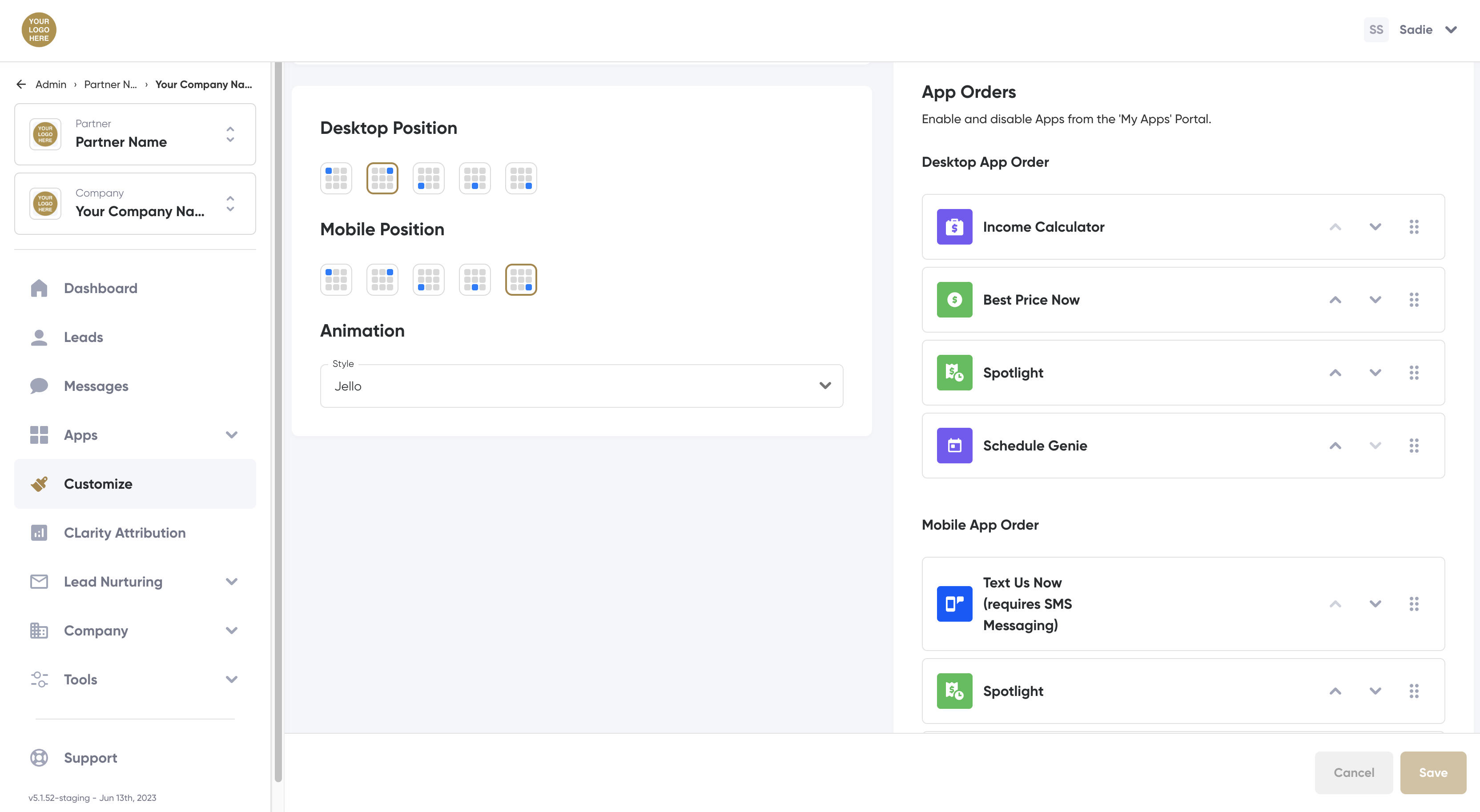Open the Sadie user menu

click(1416, 30)
